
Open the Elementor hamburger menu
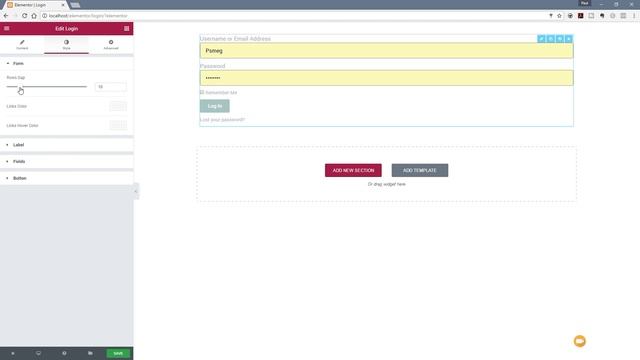coord(7,29)
